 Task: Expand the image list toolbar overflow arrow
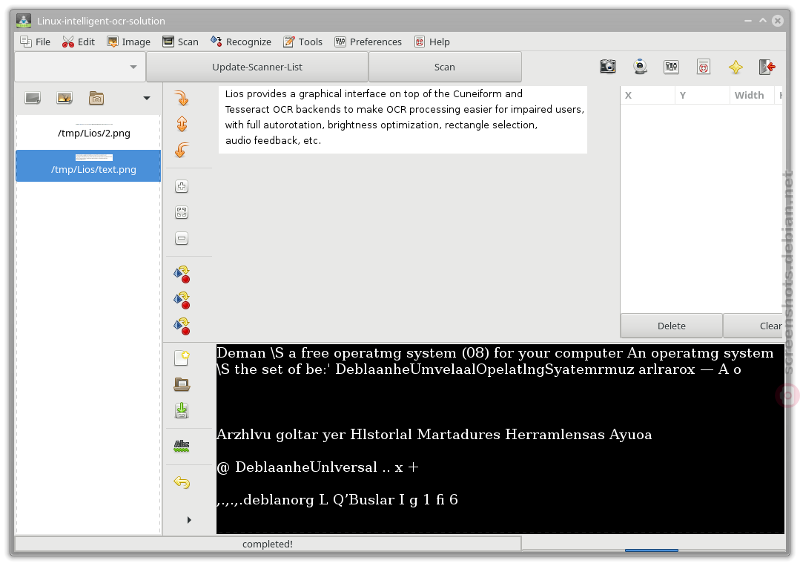146,98
